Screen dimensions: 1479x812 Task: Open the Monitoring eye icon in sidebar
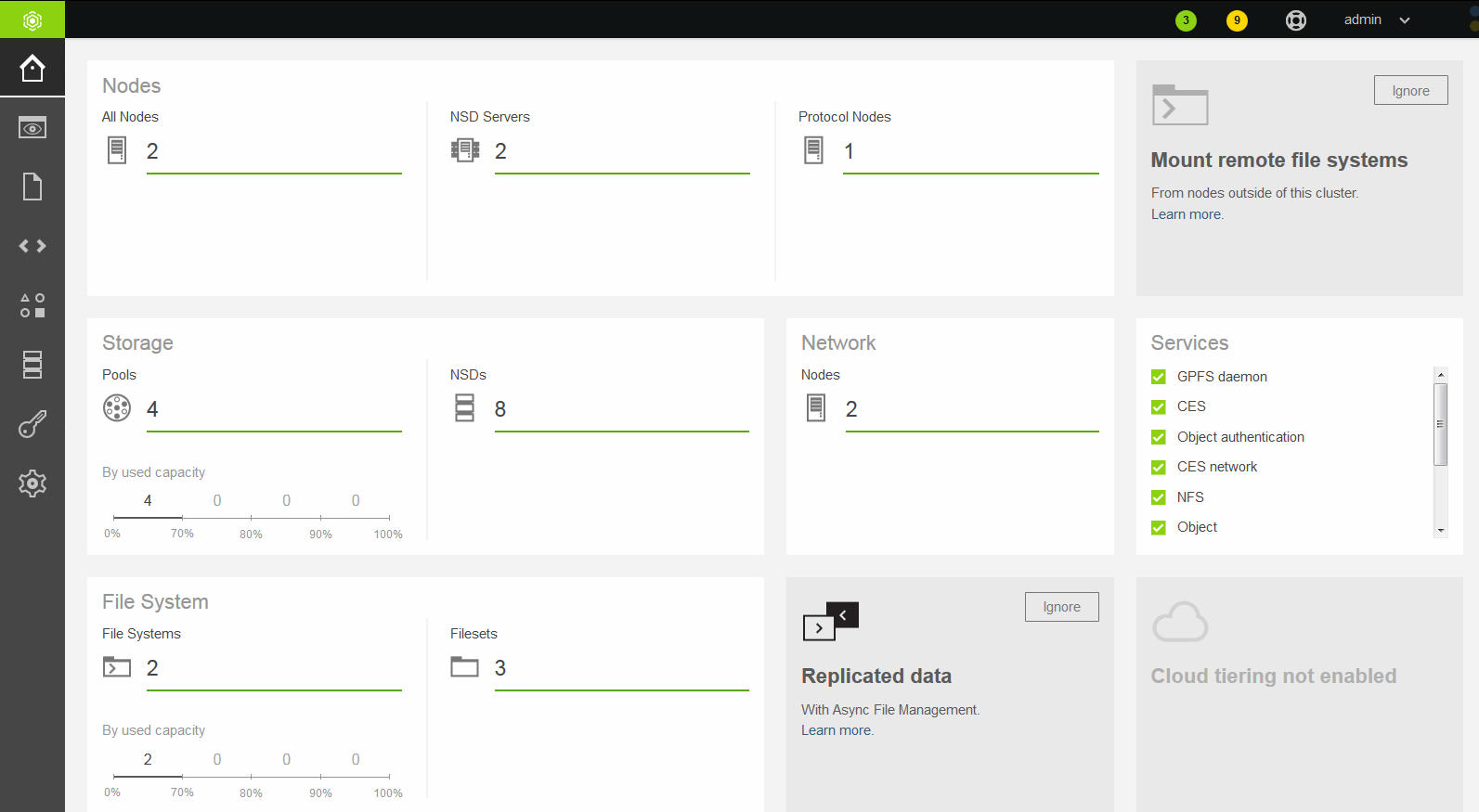(32, 128)
